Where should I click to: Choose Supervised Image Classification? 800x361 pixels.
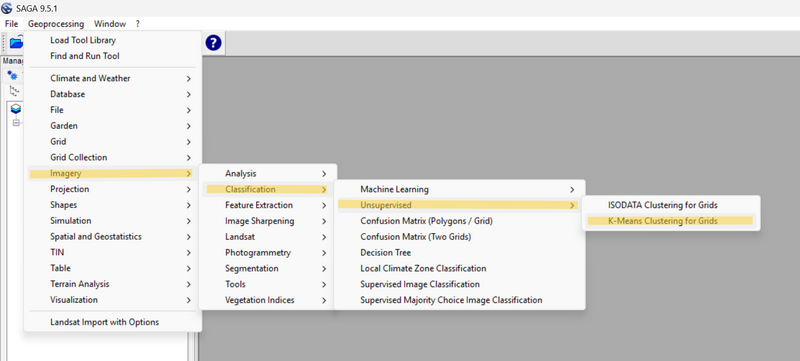click(x=459, y=285)
